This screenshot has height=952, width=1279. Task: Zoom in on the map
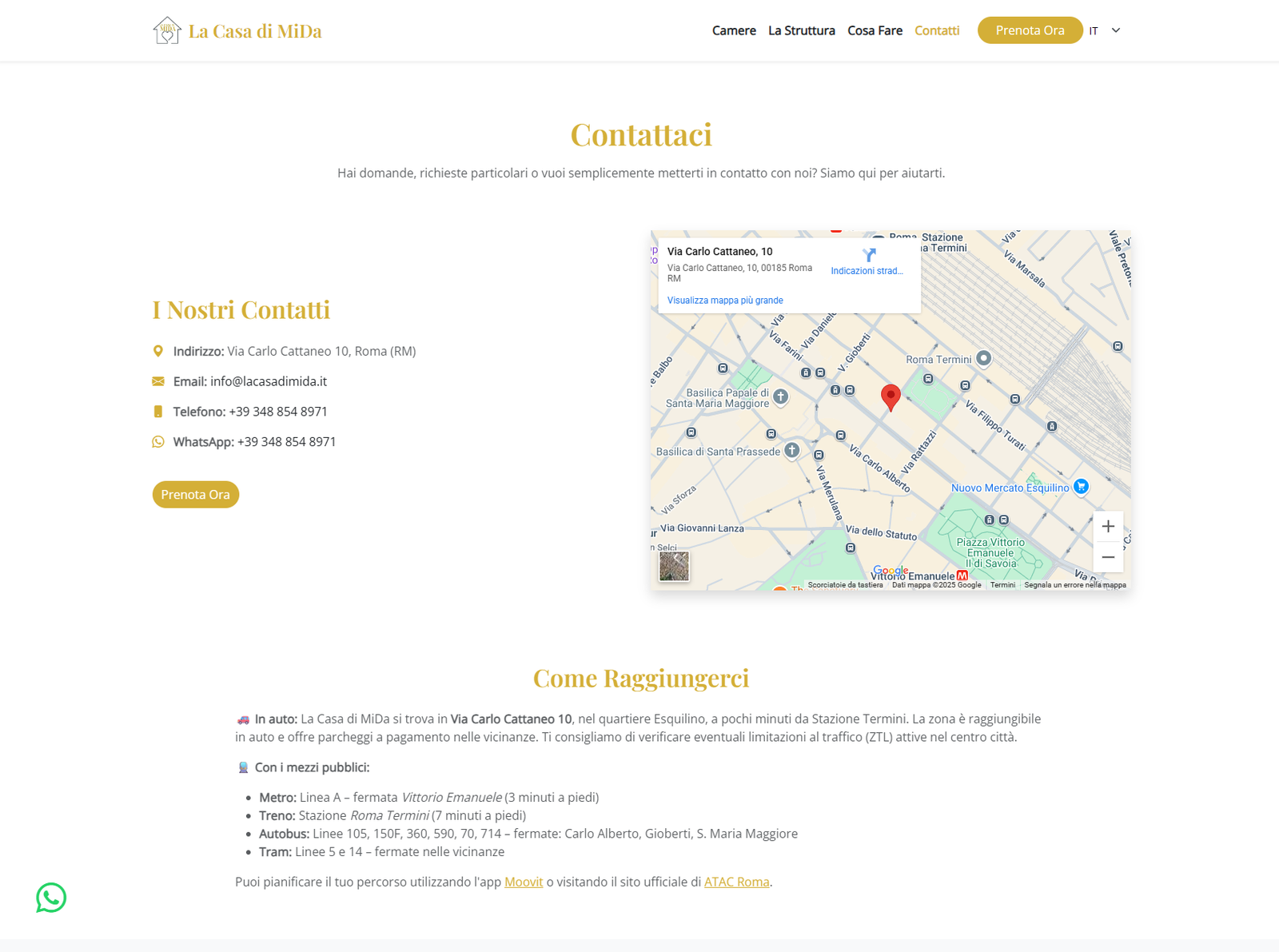point(1108,526)
